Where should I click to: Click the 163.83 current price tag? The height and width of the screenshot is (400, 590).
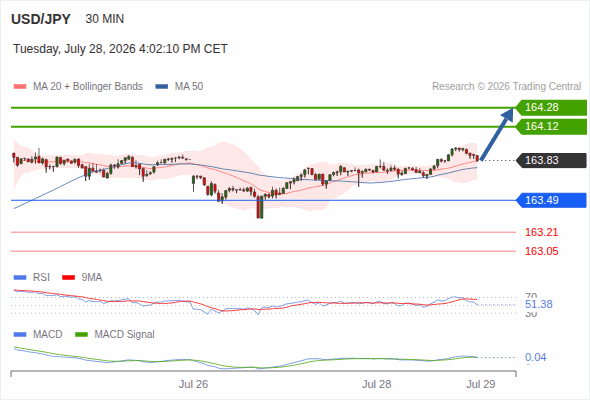point(551,161)
